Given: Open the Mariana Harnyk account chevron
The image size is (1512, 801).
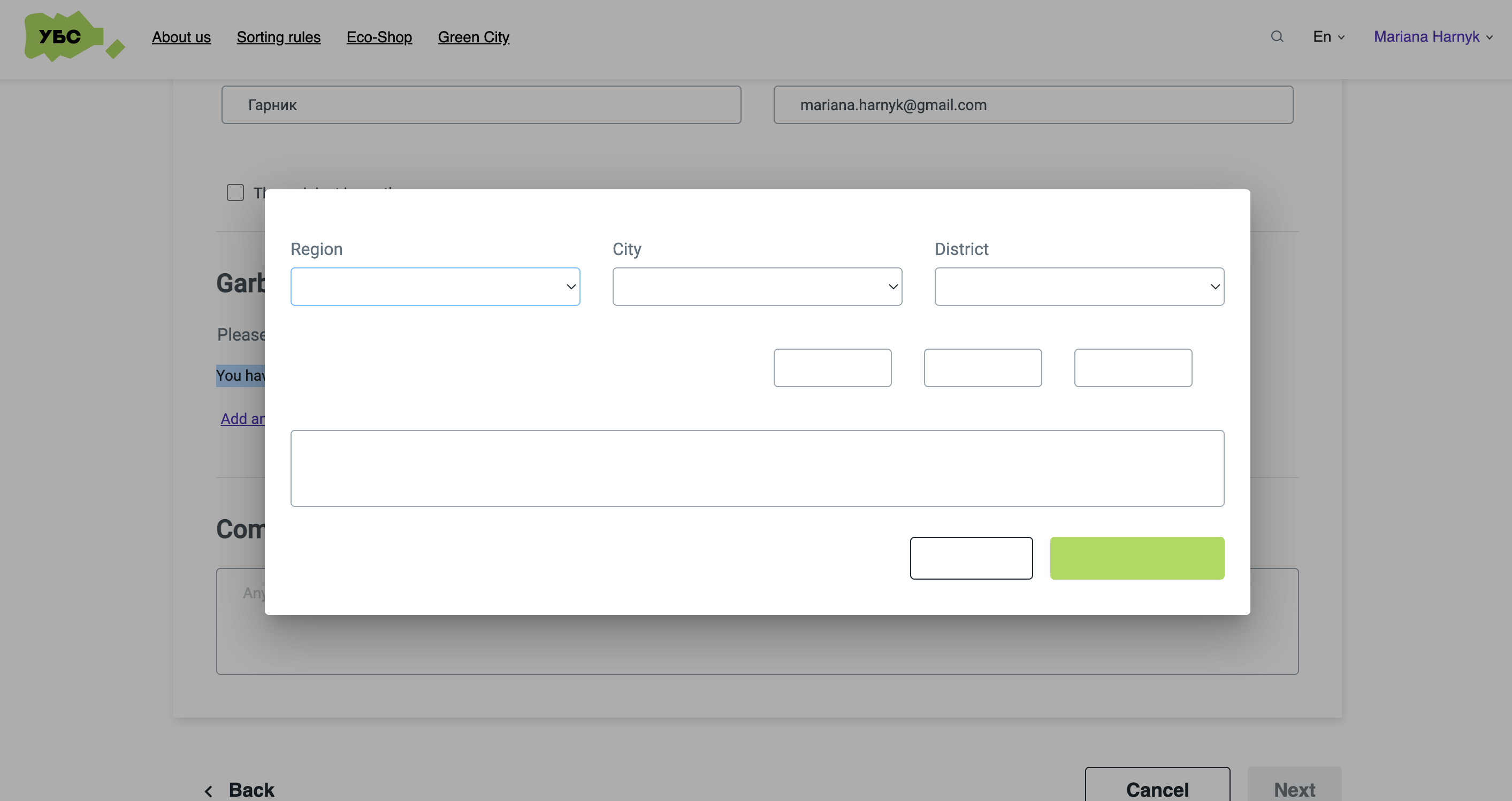Looking at the screenshot, I should point(1489,37).
